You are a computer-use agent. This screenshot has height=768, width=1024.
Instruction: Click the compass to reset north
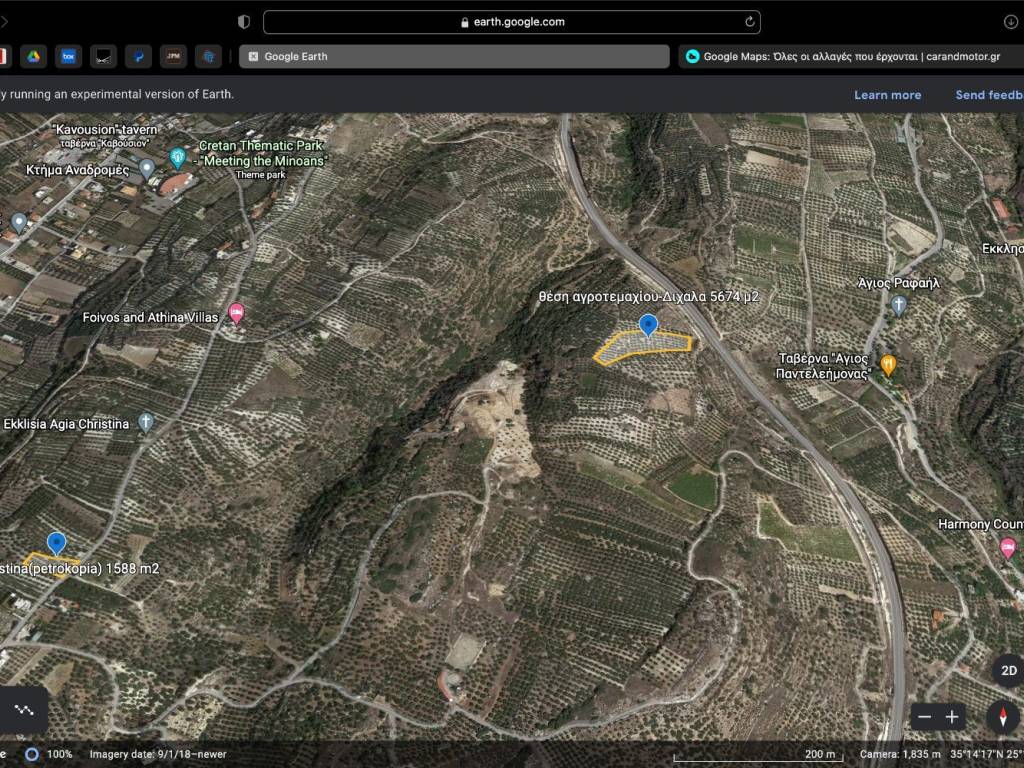pos(1002,717)
